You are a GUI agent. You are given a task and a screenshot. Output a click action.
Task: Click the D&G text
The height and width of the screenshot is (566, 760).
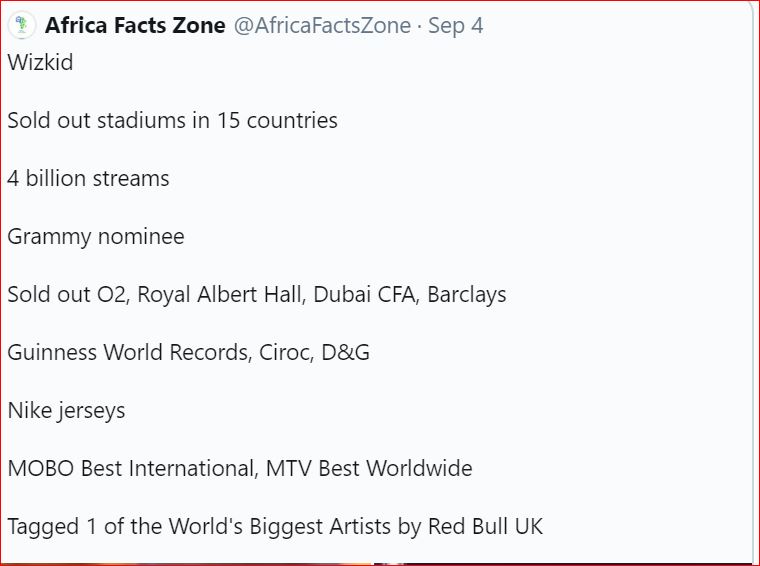346,352
